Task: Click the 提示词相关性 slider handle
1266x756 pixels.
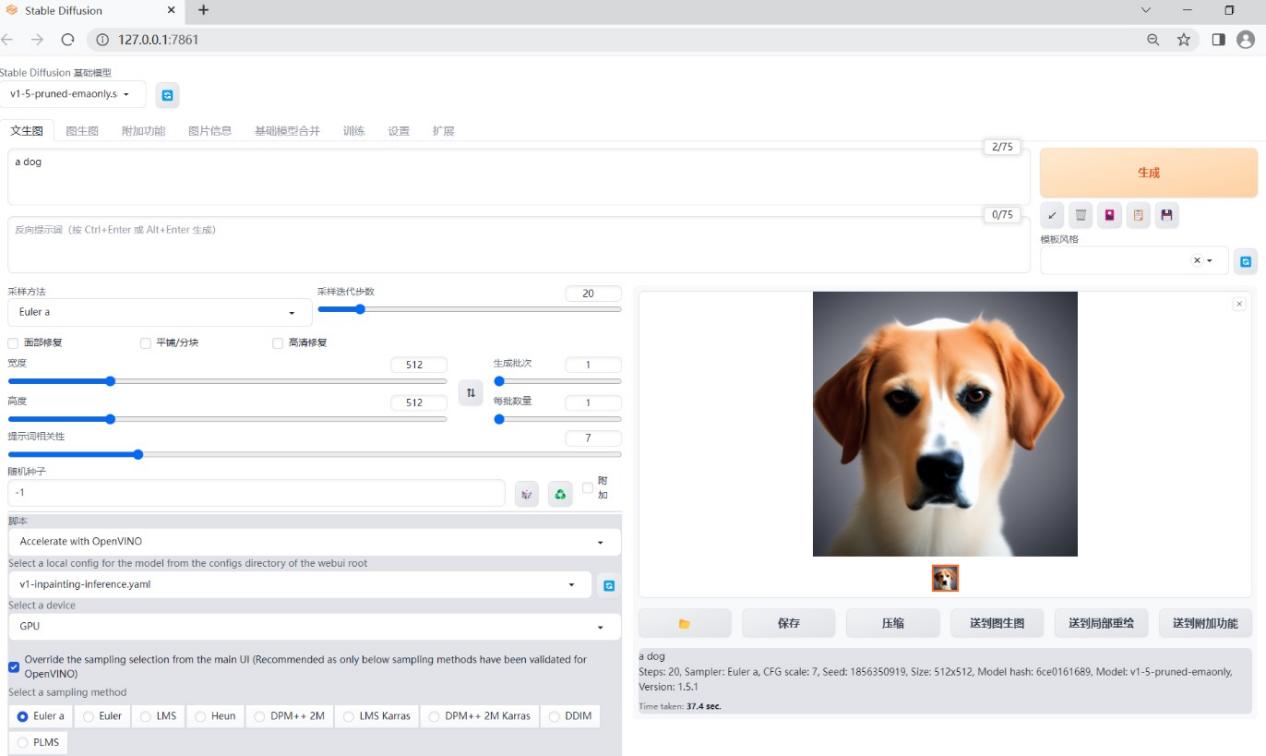Action: 138,455
